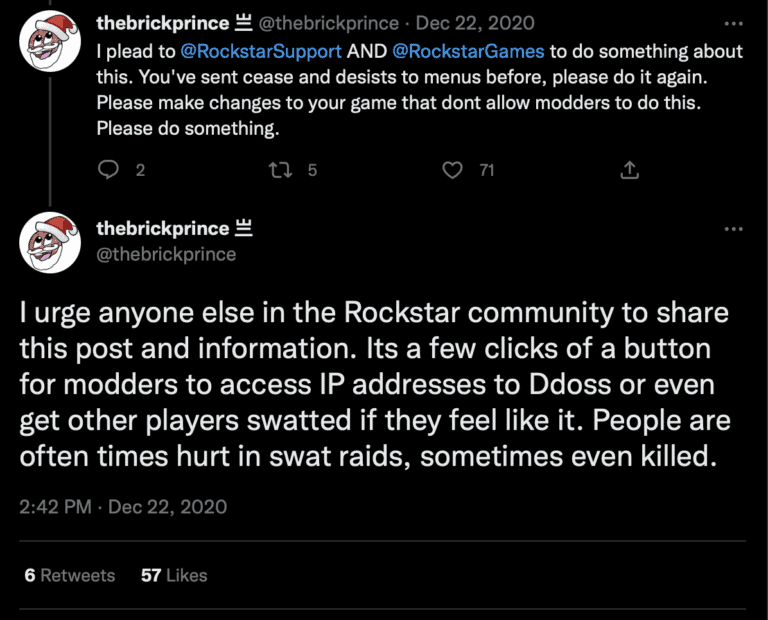Click the 5 retweets count on first tweet
The width and height of the screenshot is (768, 620).
point(312,170)
